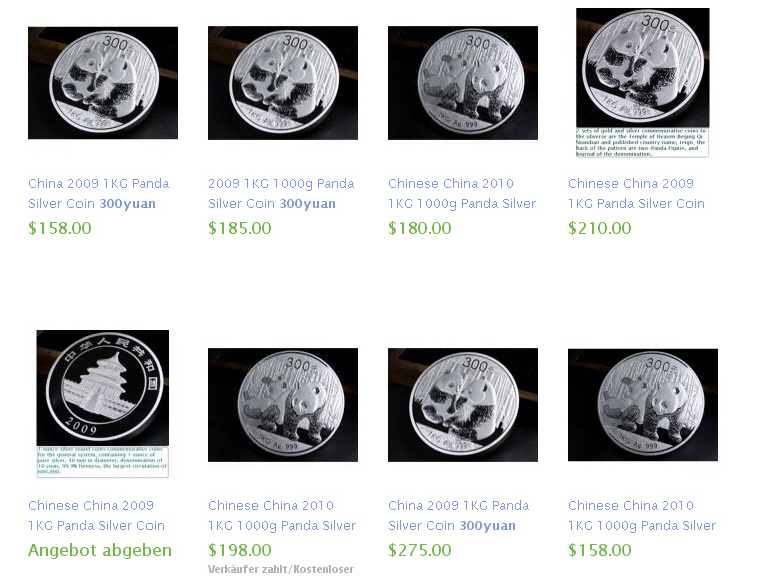Open the $198.00 Chinese China 2010 title link

click(282, 515)
